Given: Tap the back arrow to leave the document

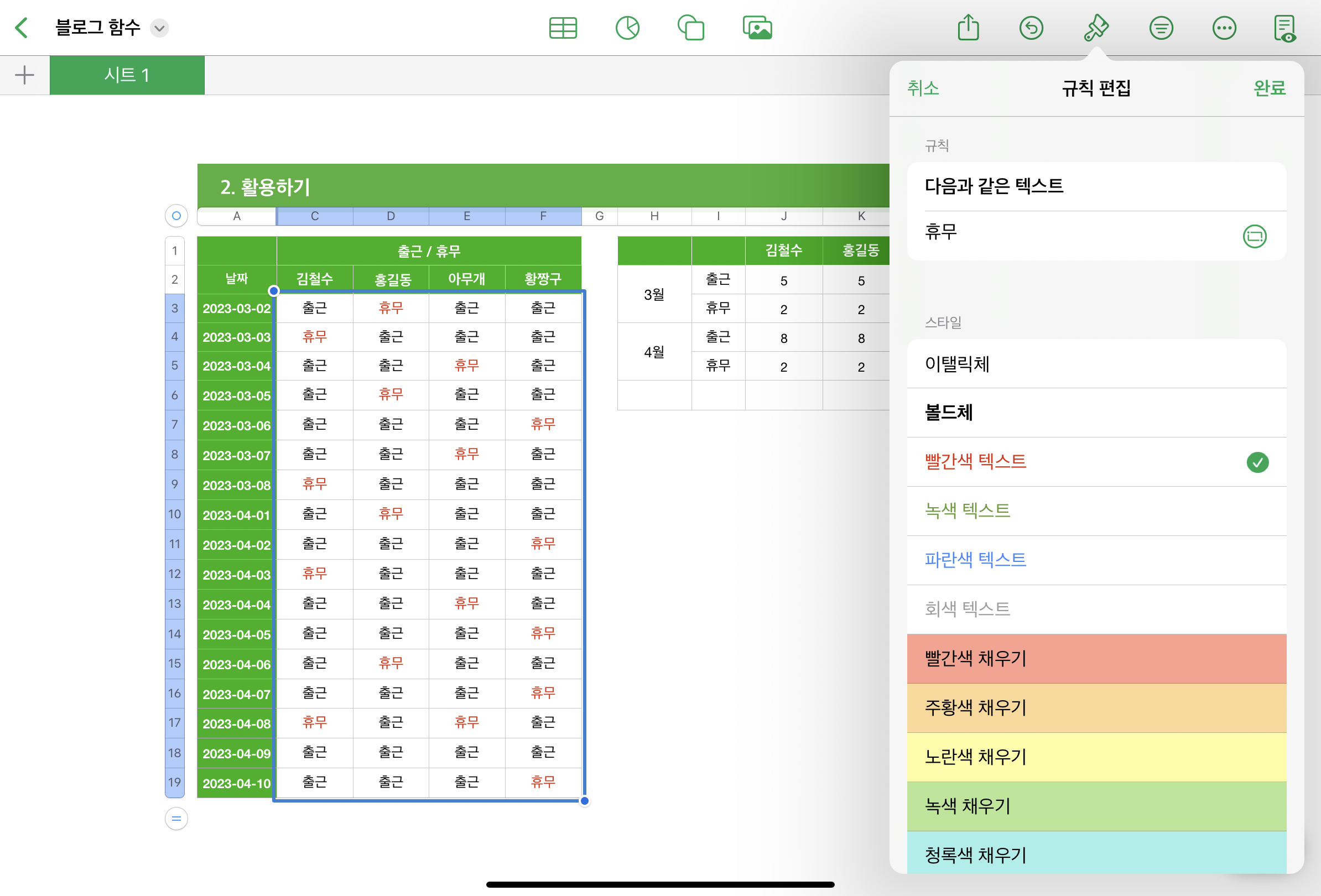Looking at the screenshot, I should (x=22, y=27).
